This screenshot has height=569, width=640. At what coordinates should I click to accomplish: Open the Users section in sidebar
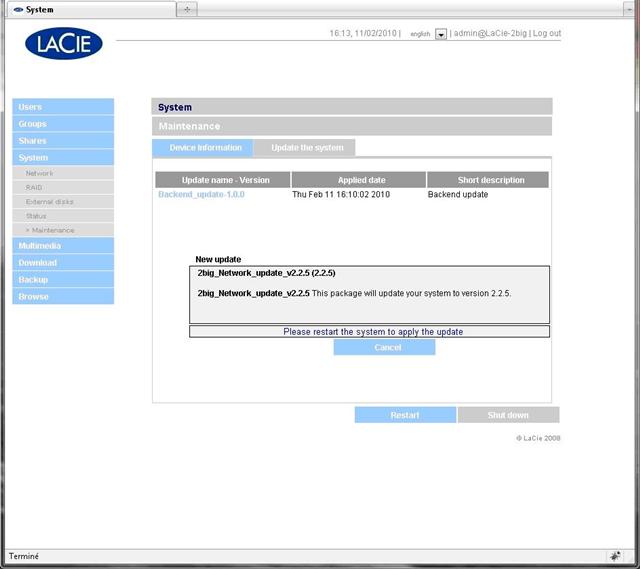point(31,107)
